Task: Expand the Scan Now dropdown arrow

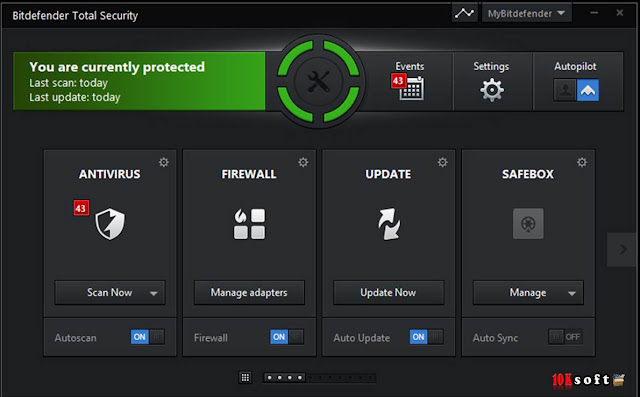Action: coord(153,293)
